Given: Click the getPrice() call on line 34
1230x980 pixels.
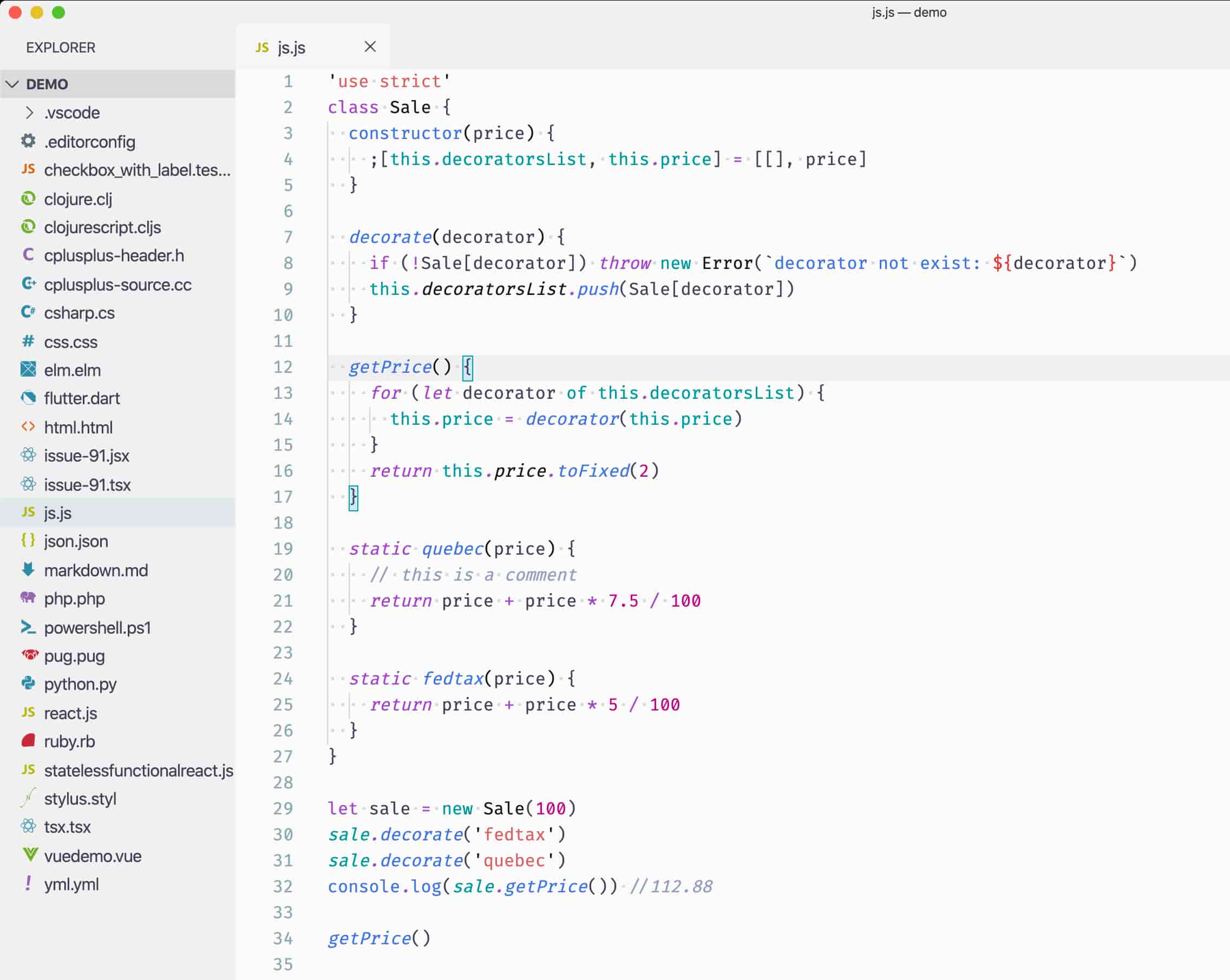Looking at the screenshot, I should 379,938.
